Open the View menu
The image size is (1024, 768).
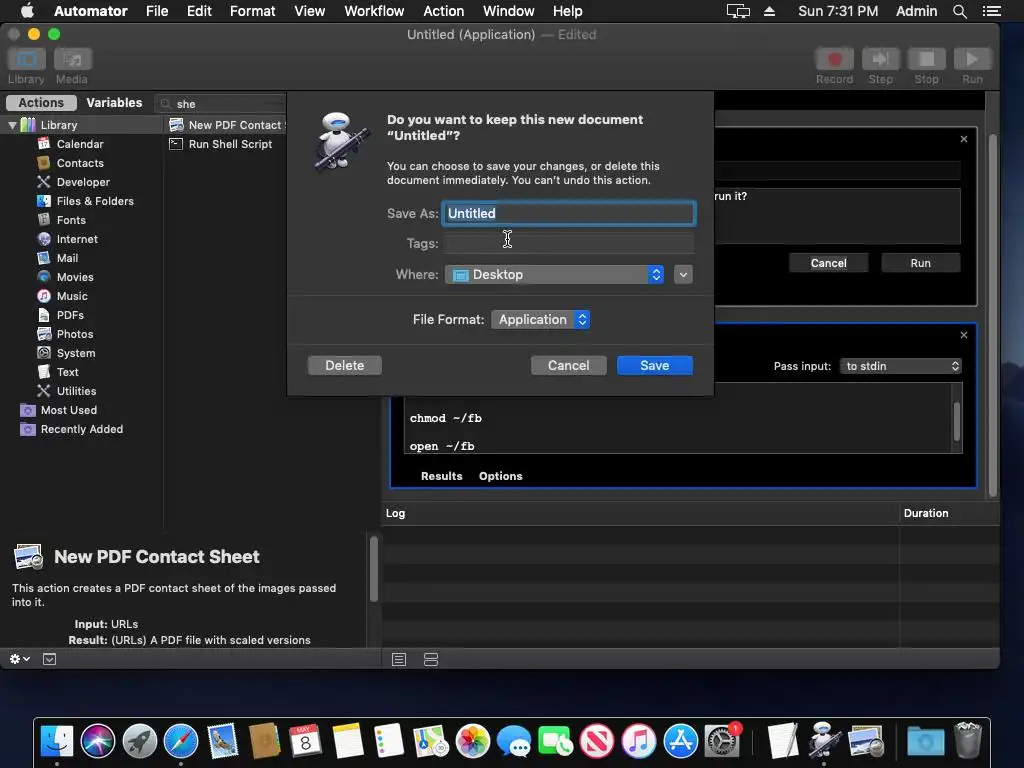pos(310,11)
